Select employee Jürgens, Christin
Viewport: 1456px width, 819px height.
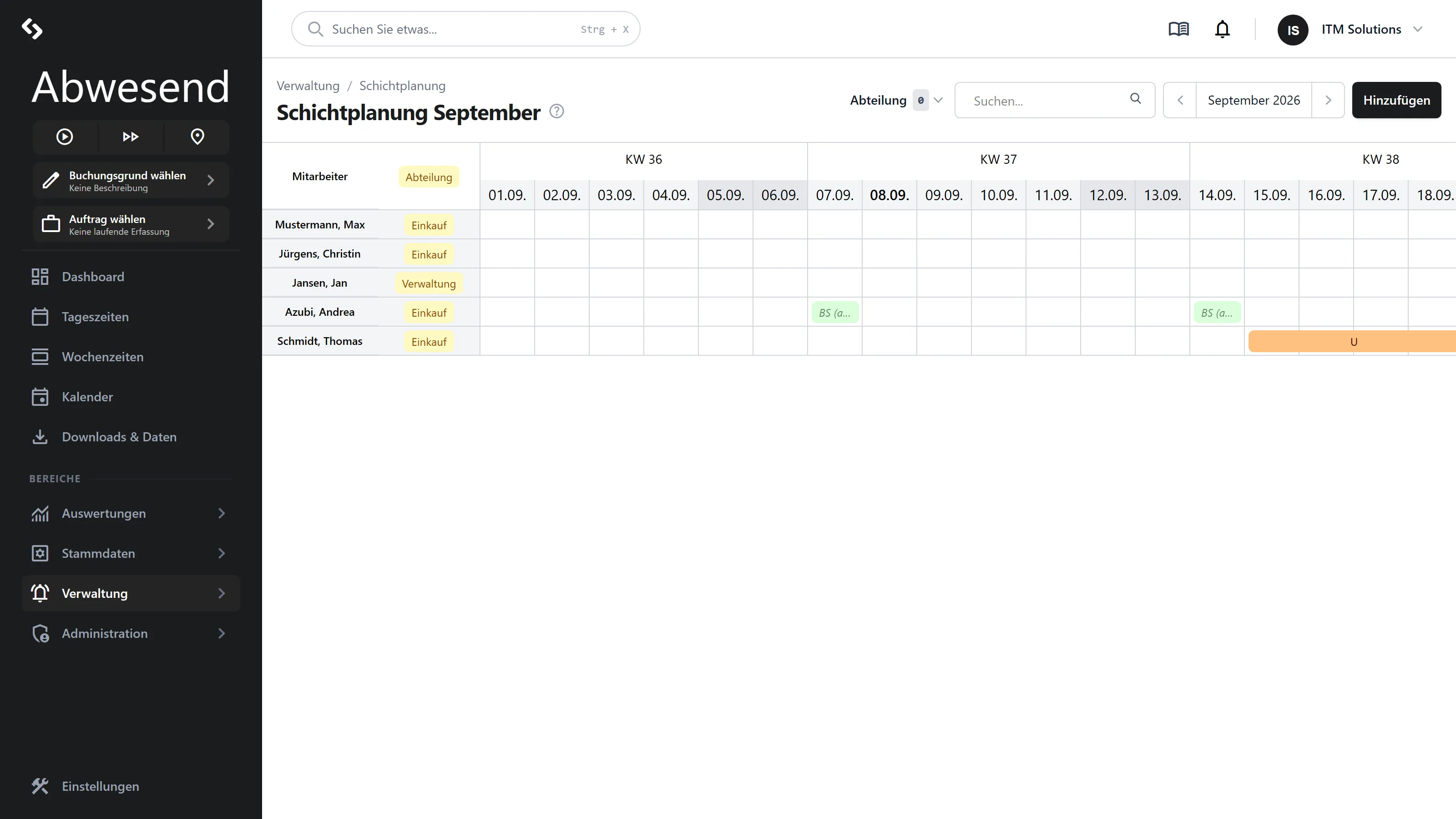(x=320, y=254)
